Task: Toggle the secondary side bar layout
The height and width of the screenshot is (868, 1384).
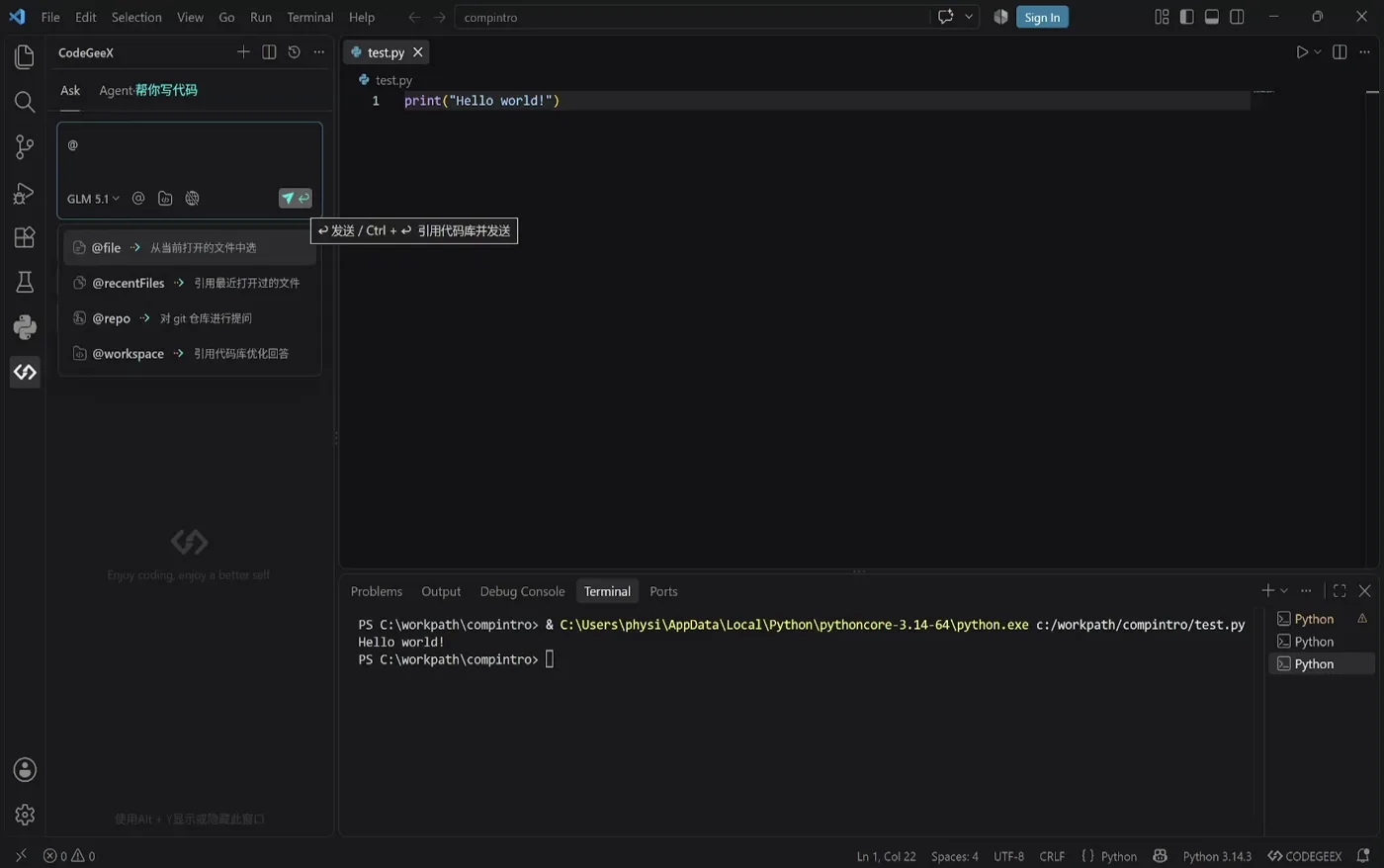Action: tap(1237, 17)
